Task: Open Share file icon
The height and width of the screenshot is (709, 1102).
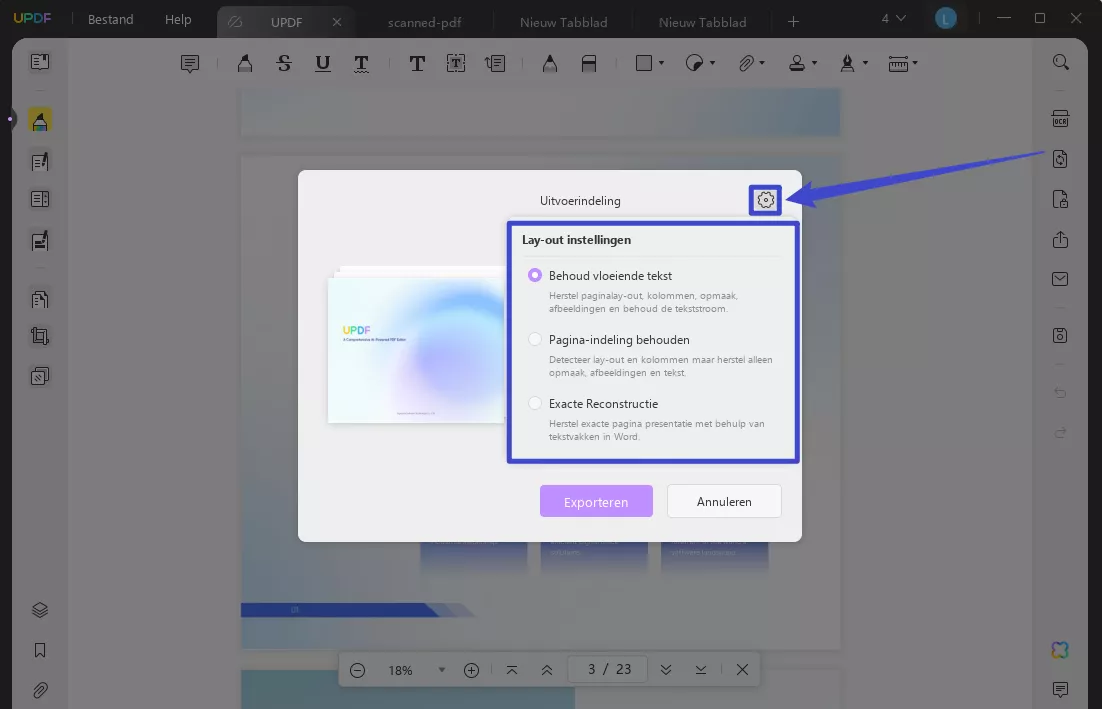Action: (x=1061, y=240)
